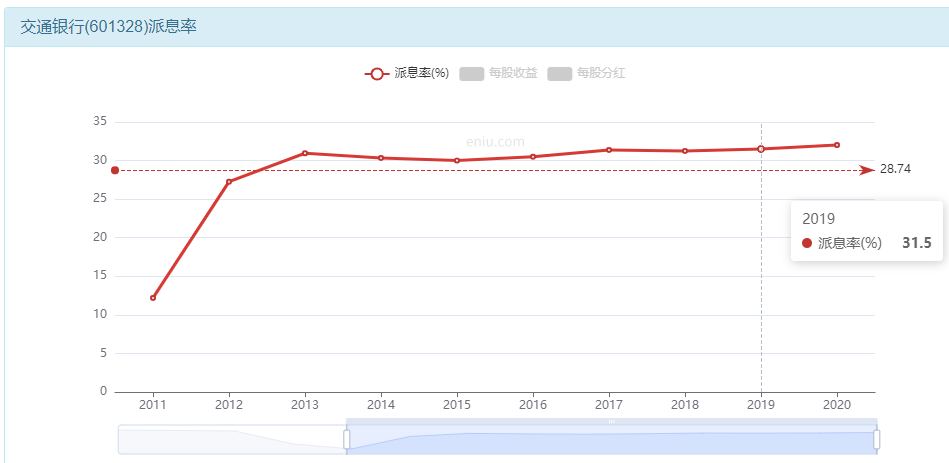The width and height of the screenshot is (949, 463).
Task: Click the 2015 data point on the line
Action: coord(457,160)
